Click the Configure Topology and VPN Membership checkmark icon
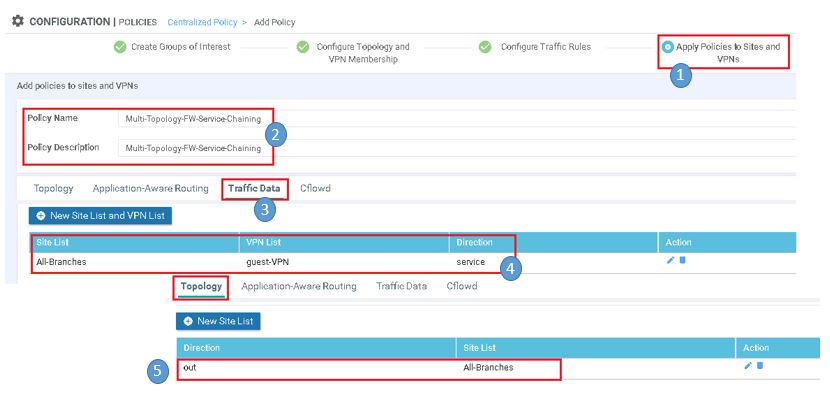830x399 pixels. pos(303,47)
